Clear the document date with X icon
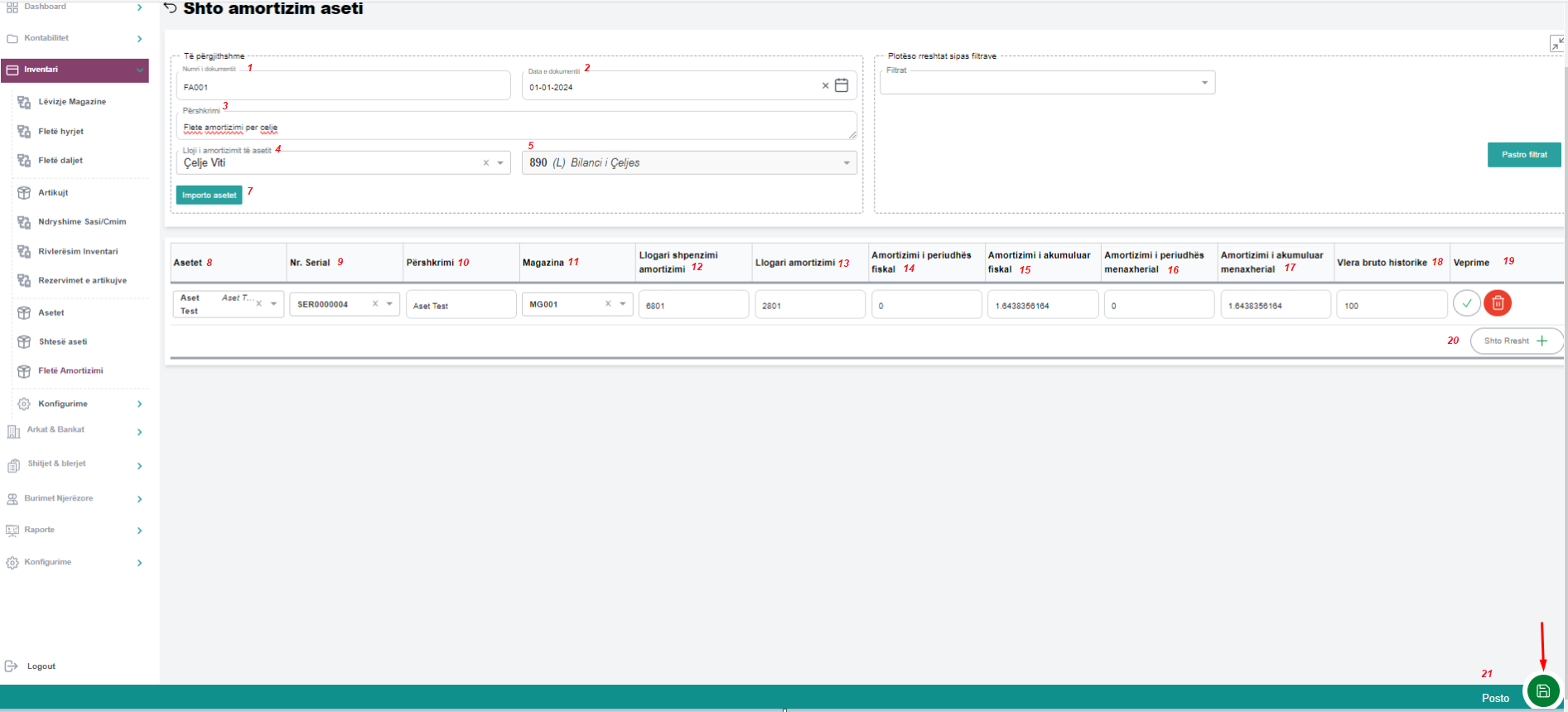This screenshot has width=1568, height=712. pyautogui.click(x=825, y=85)
